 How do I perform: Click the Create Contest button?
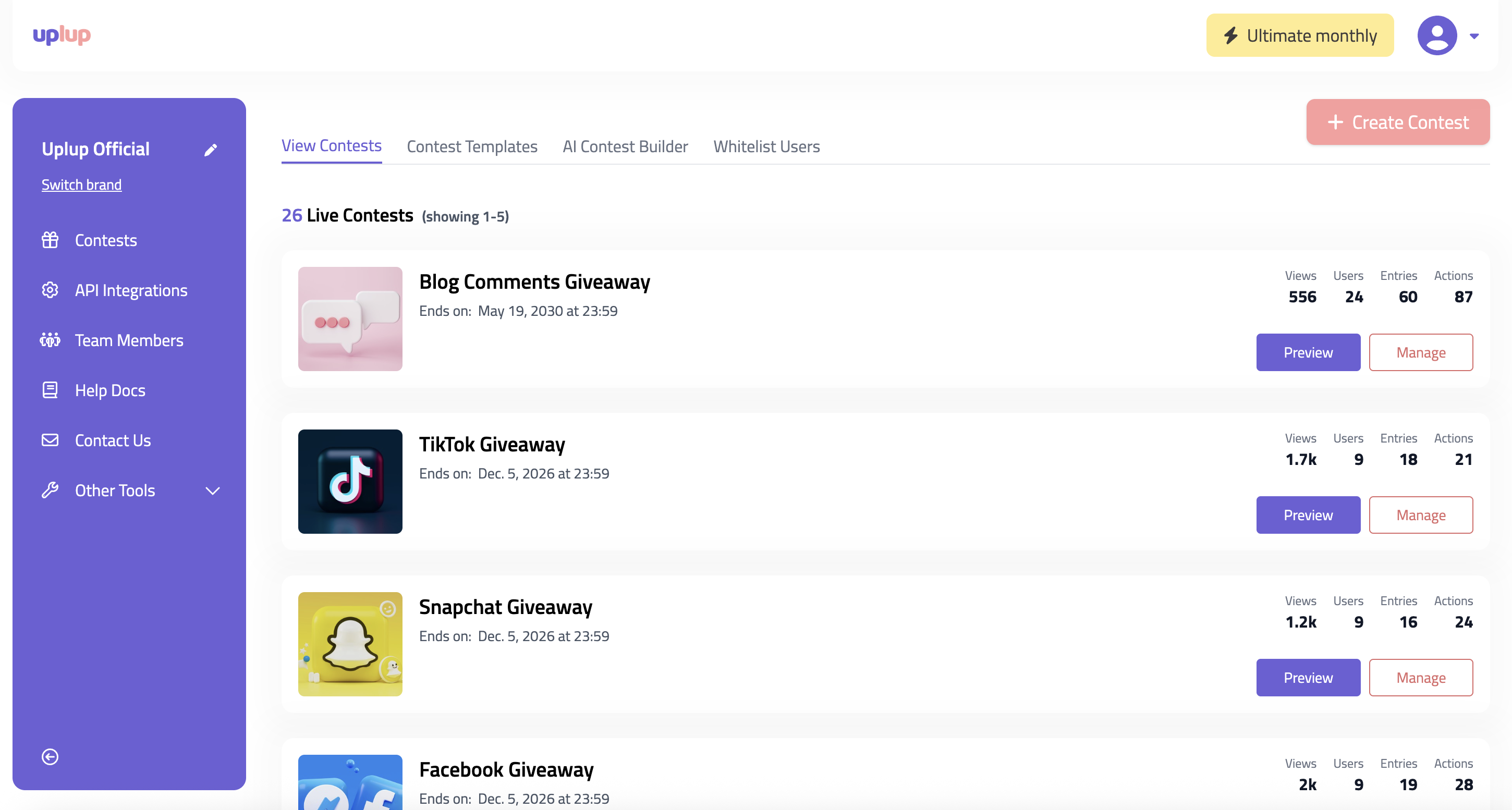click(x=1397, y=122)
